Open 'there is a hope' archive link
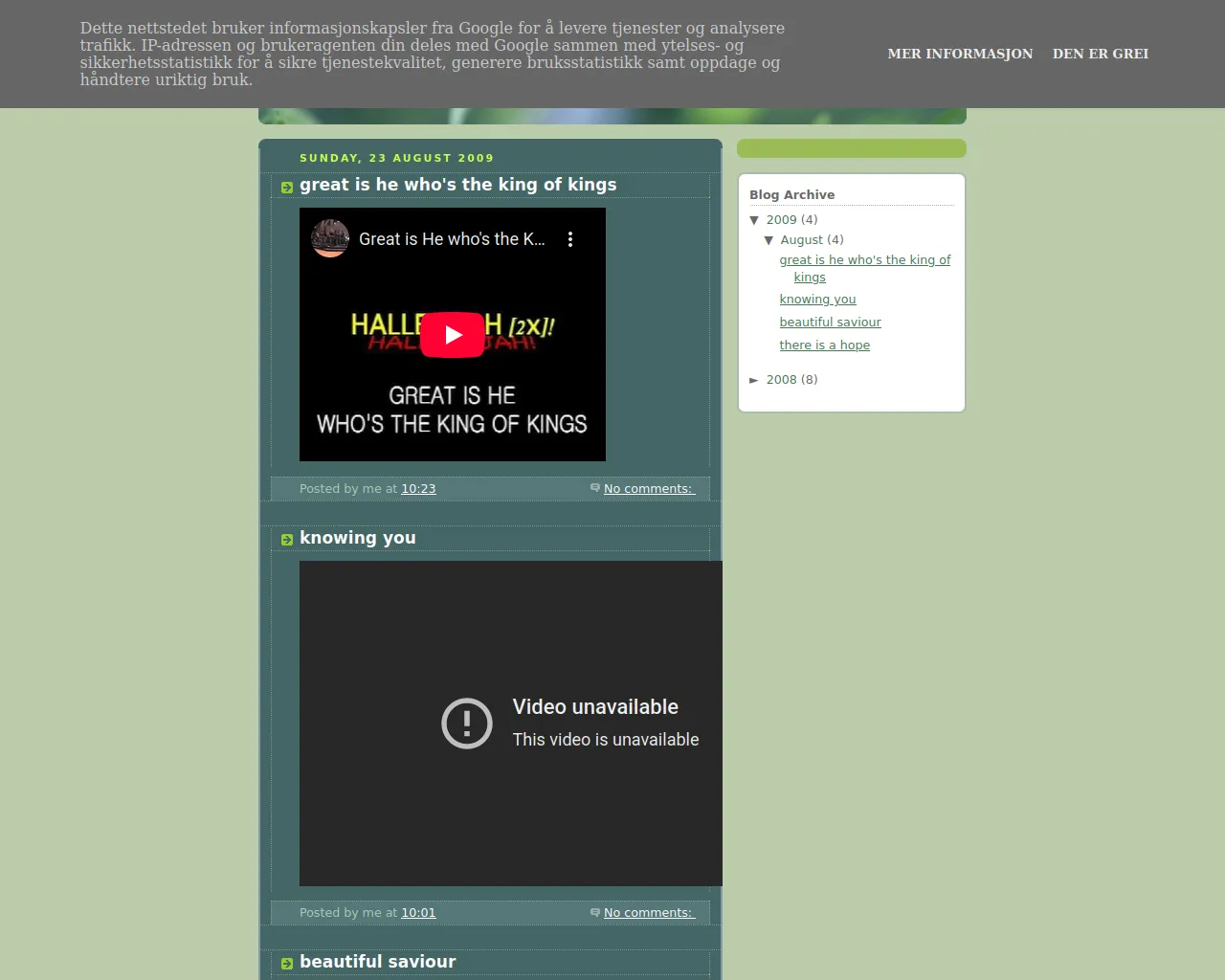1225x980 pixels. pos(824,345)
